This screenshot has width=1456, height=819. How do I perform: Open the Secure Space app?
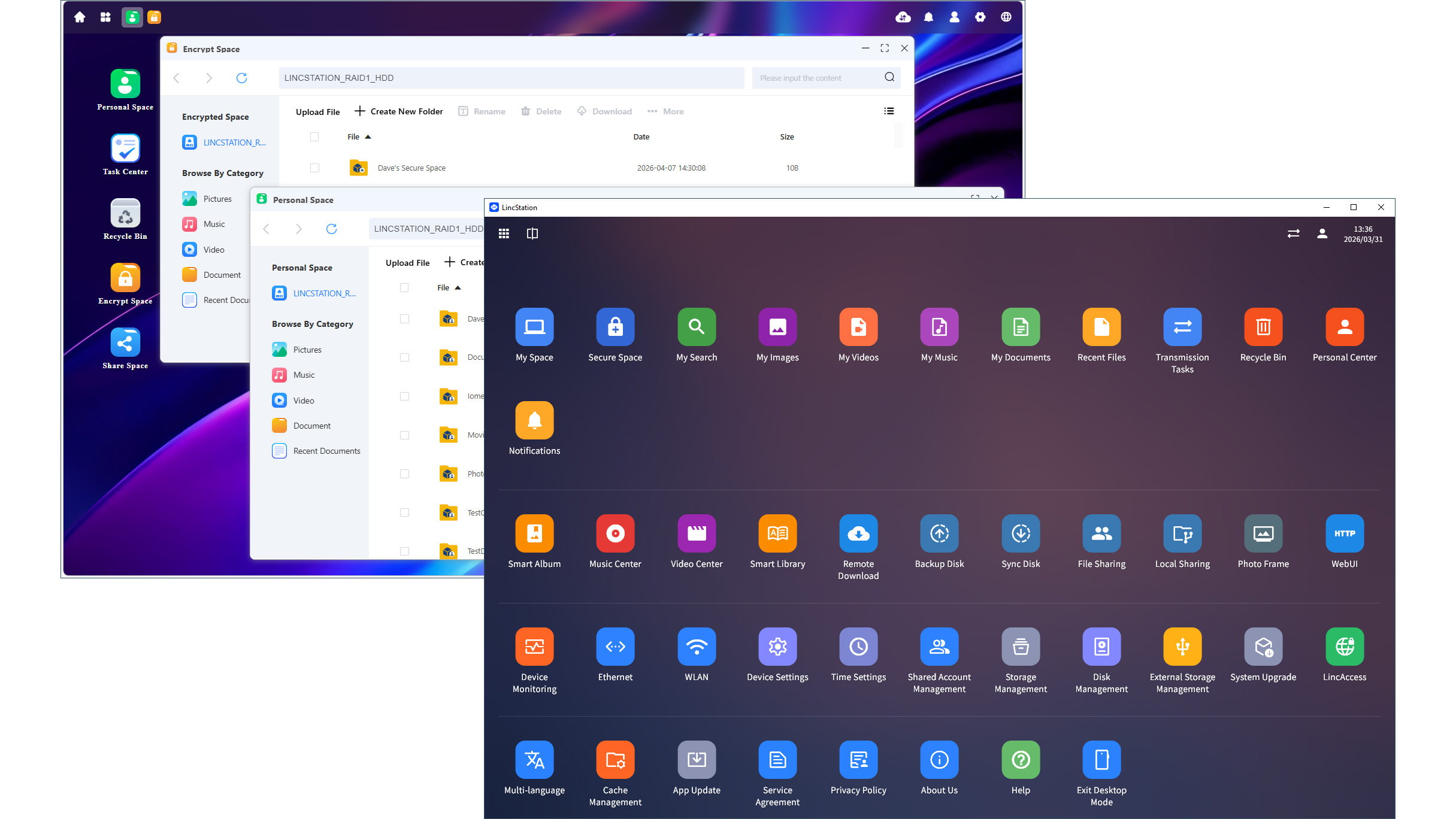tap(615, 327)
